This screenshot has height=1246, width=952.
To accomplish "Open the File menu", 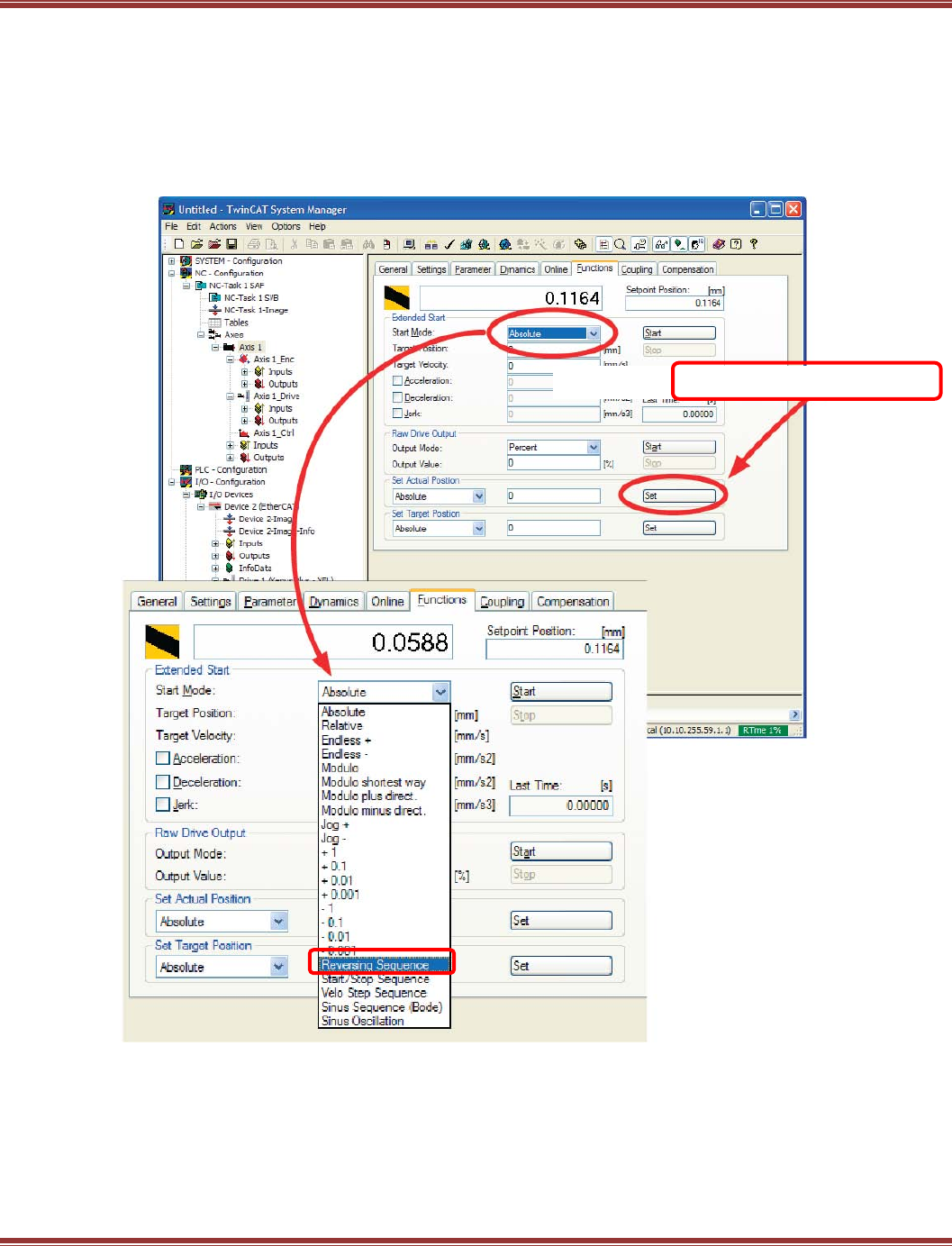I will coord(171,227).
